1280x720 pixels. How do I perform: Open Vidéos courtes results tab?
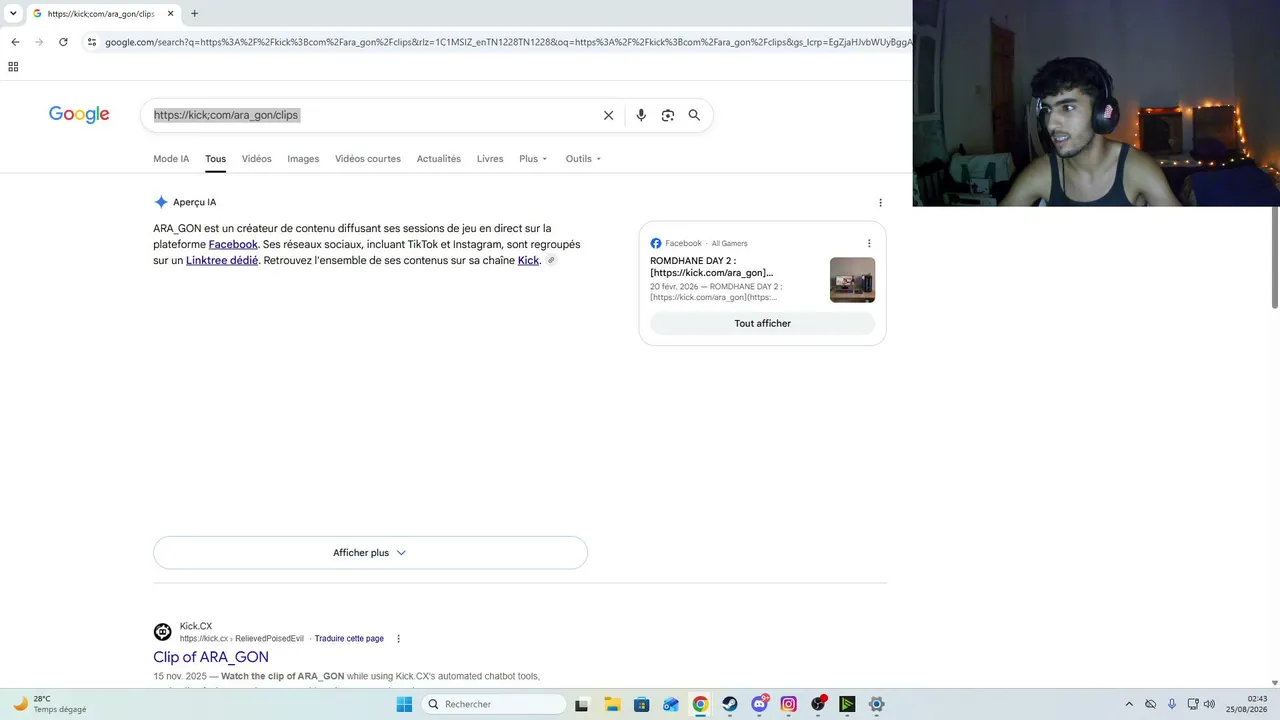coord(368,159)
